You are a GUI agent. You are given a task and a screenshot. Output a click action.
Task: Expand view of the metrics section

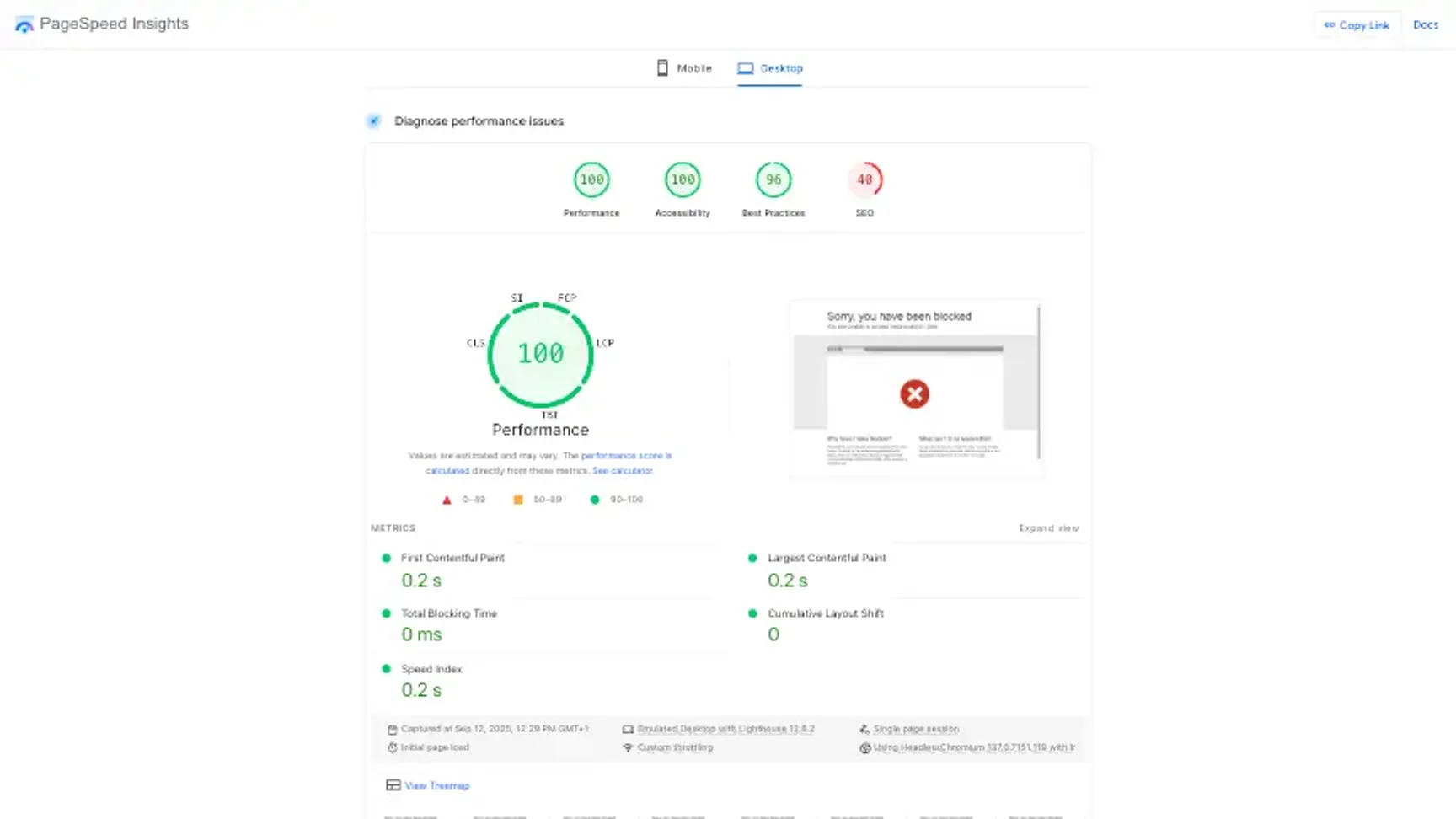[x=1048, y=528]
